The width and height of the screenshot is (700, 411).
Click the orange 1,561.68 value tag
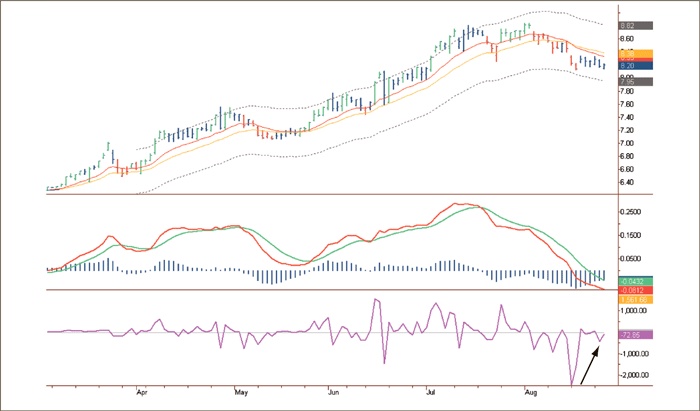[x=635, y=299]
